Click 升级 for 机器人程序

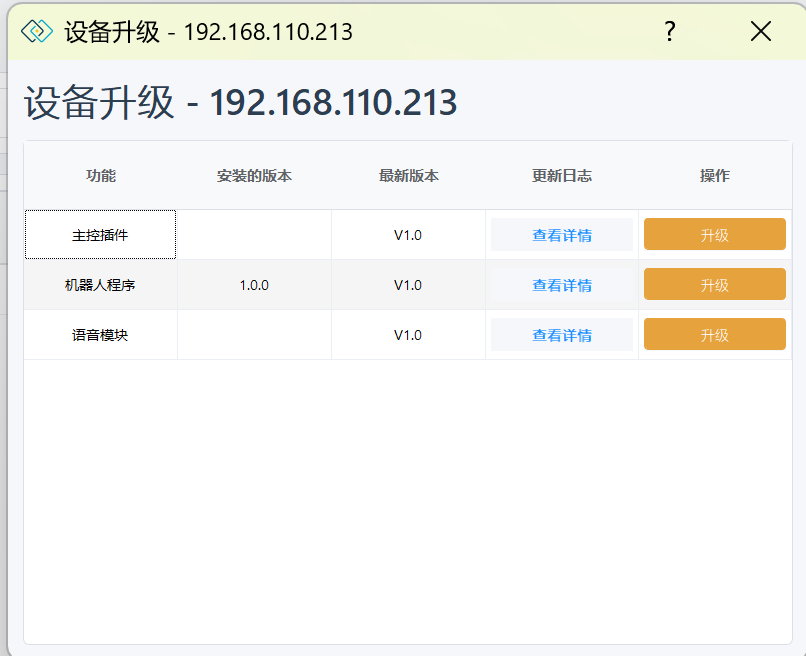[x=714, y=285]
